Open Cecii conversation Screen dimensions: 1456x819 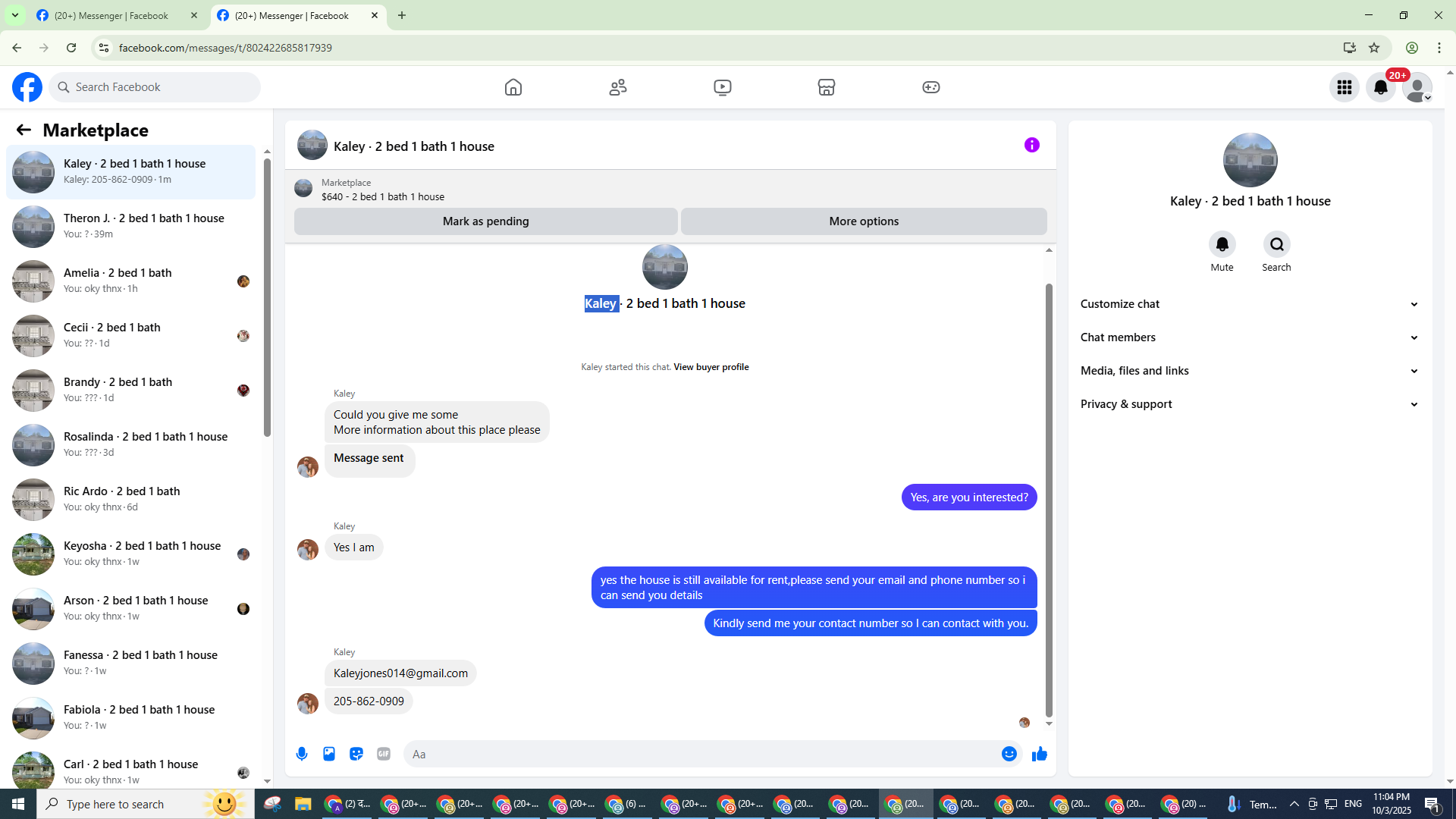click(x=131, y=336)
